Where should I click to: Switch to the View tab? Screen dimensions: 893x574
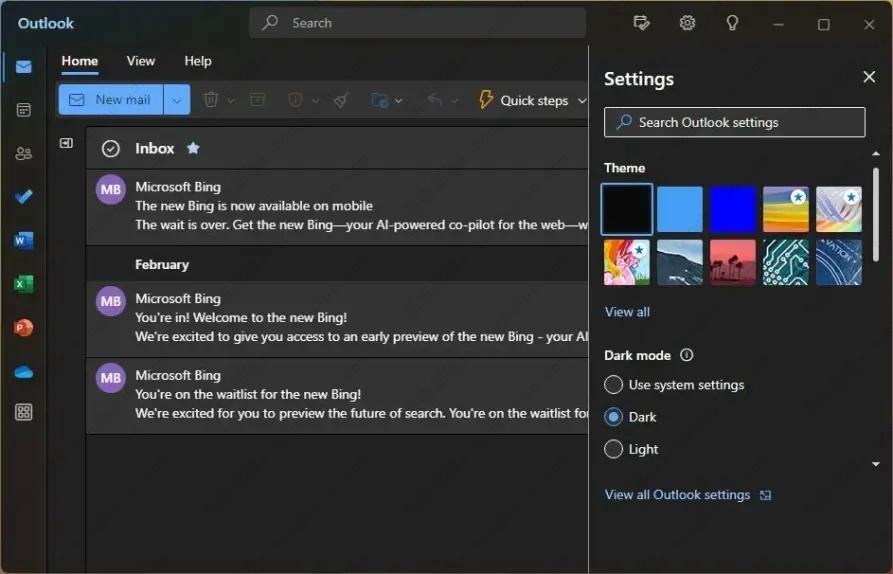coord(141,61)
